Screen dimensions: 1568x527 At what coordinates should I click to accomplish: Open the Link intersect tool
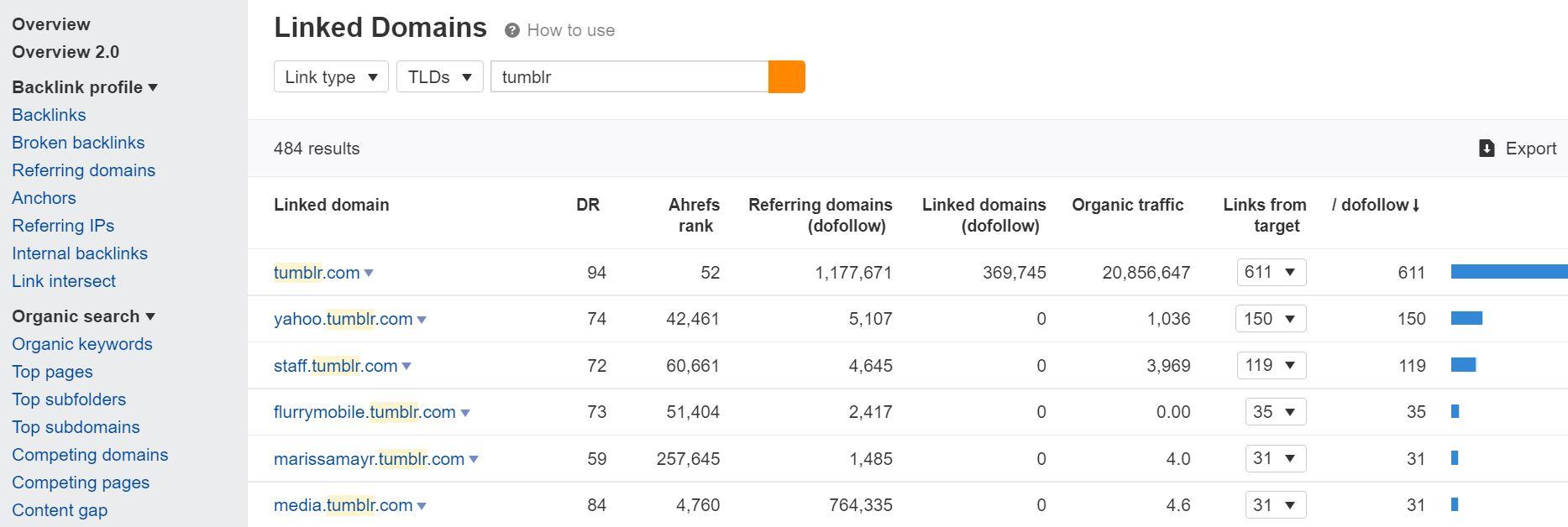click(x=64, y=281)
